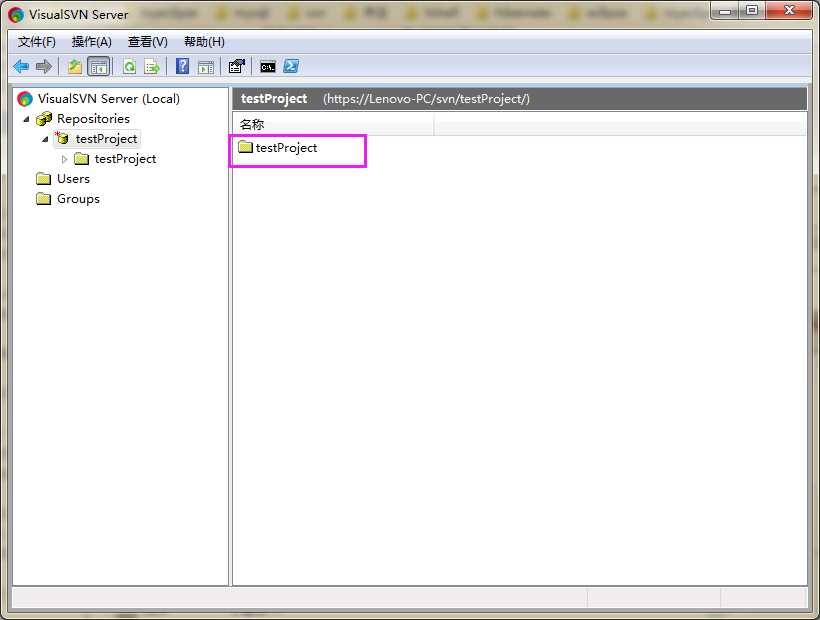Image resolution: width=820 pixels, height=620 pixels.
Task: Select the Users folder in tree
Action: click(73, 179)
